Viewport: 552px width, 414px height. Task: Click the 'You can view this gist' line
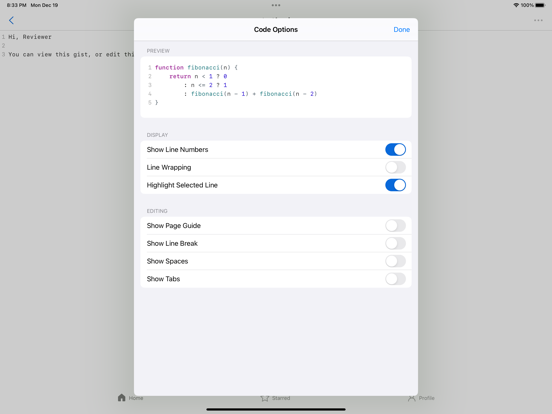pyautogui.click(x=71, y=55)
